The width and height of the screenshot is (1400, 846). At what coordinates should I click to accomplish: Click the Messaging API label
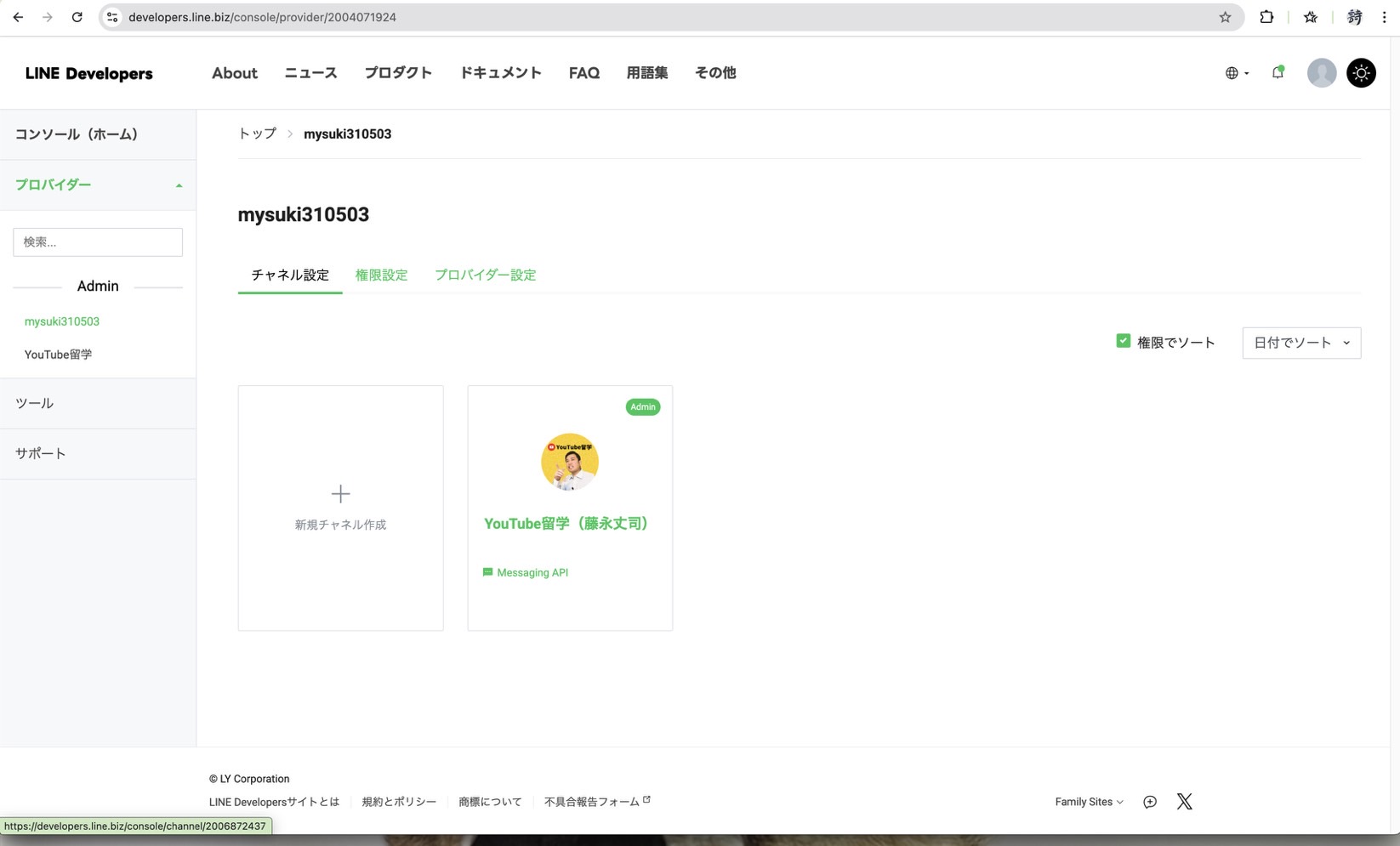coord(532,572)
